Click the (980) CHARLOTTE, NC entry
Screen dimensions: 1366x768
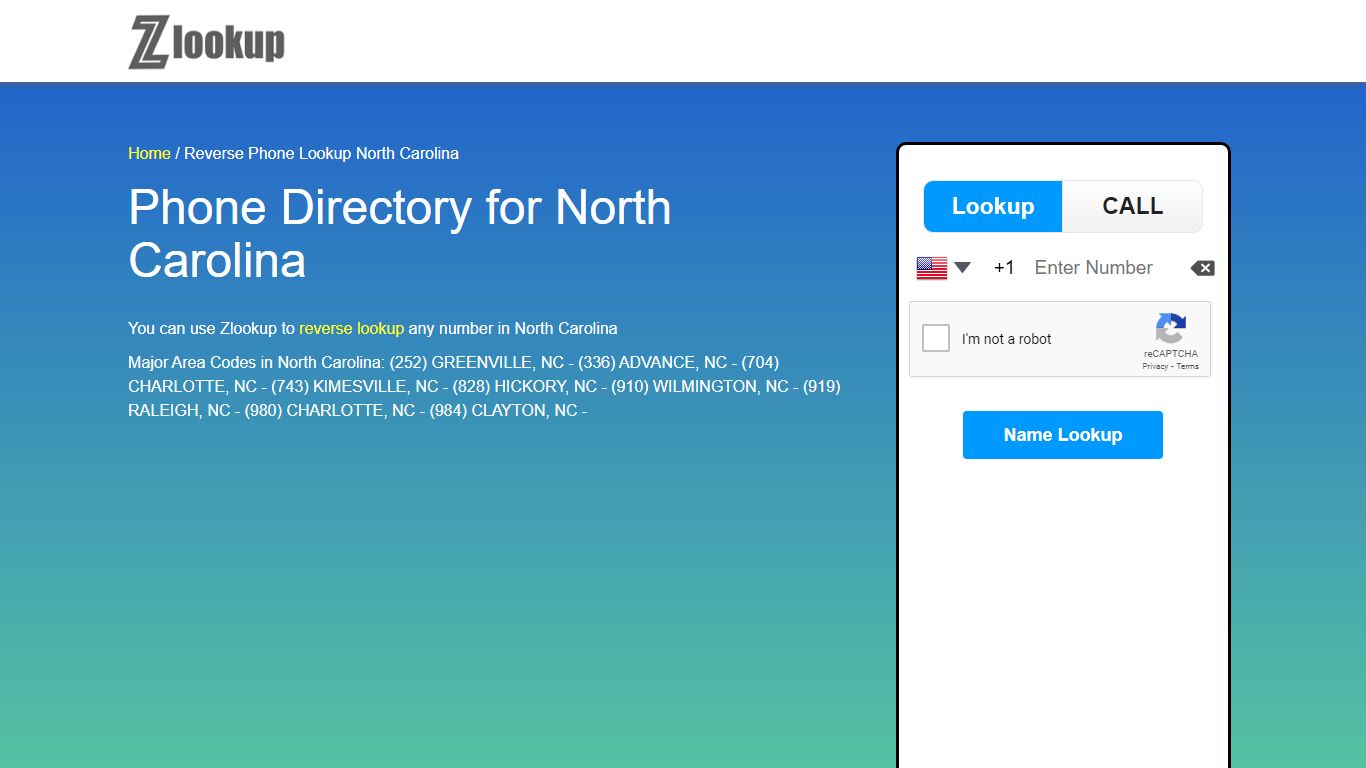pos(330,410)
